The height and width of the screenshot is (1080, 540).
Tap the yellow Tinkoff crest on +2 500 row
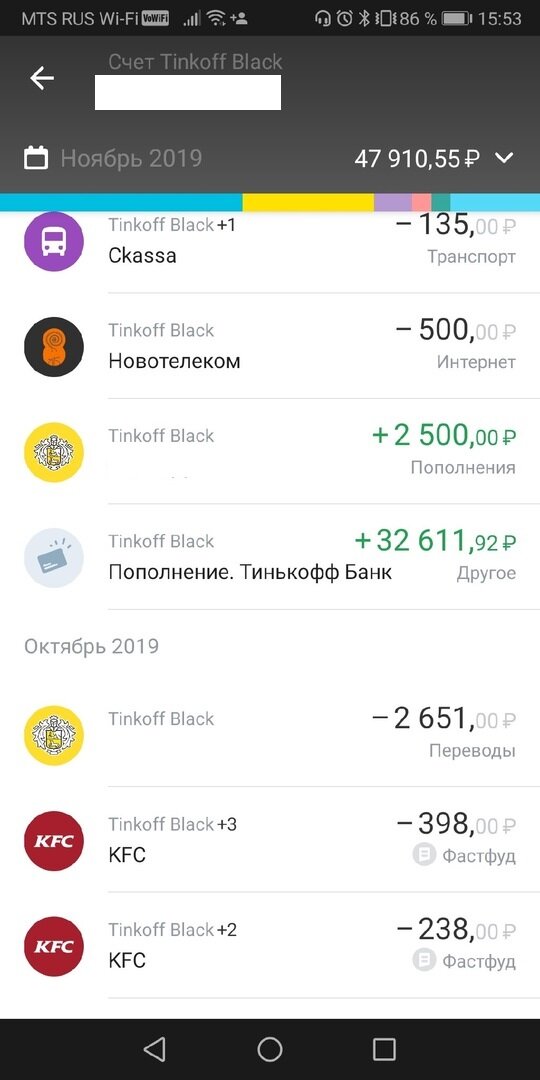click(x=54, y=452)
